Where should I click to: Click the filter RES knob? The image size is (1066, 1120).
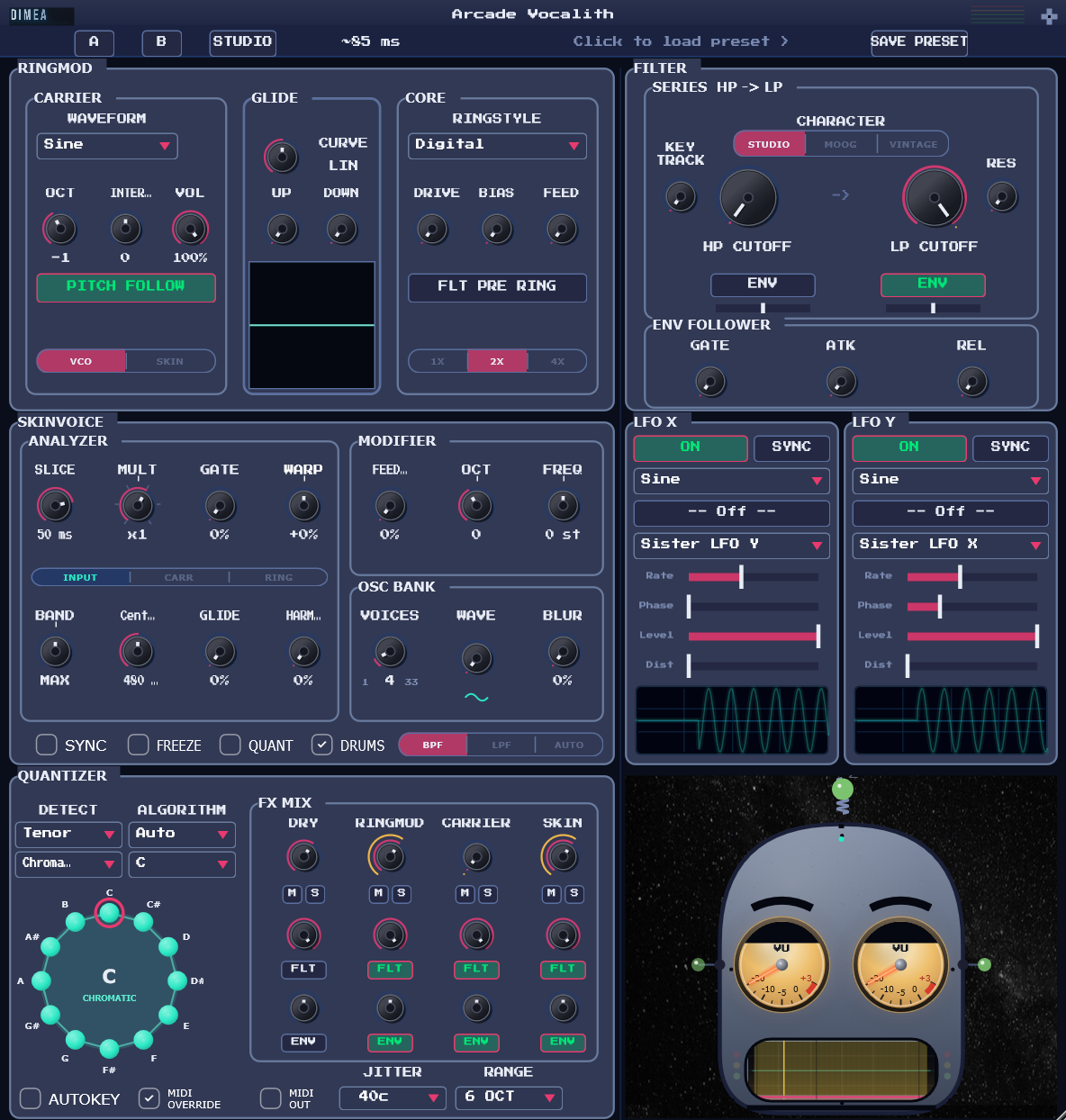(1001, 196)
